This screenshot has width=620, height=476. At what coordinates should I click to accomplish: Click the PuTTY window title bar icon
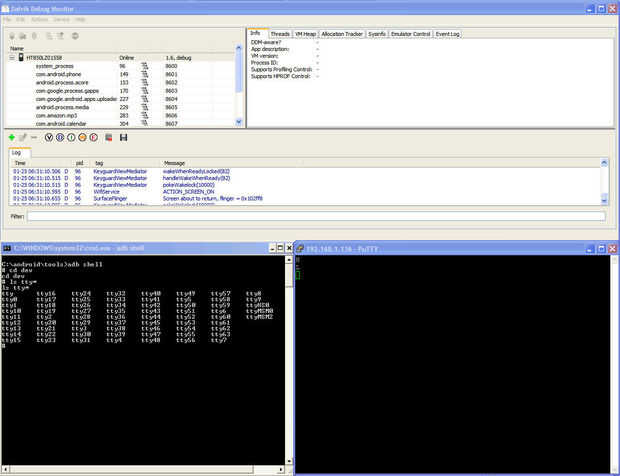point(300,249)
